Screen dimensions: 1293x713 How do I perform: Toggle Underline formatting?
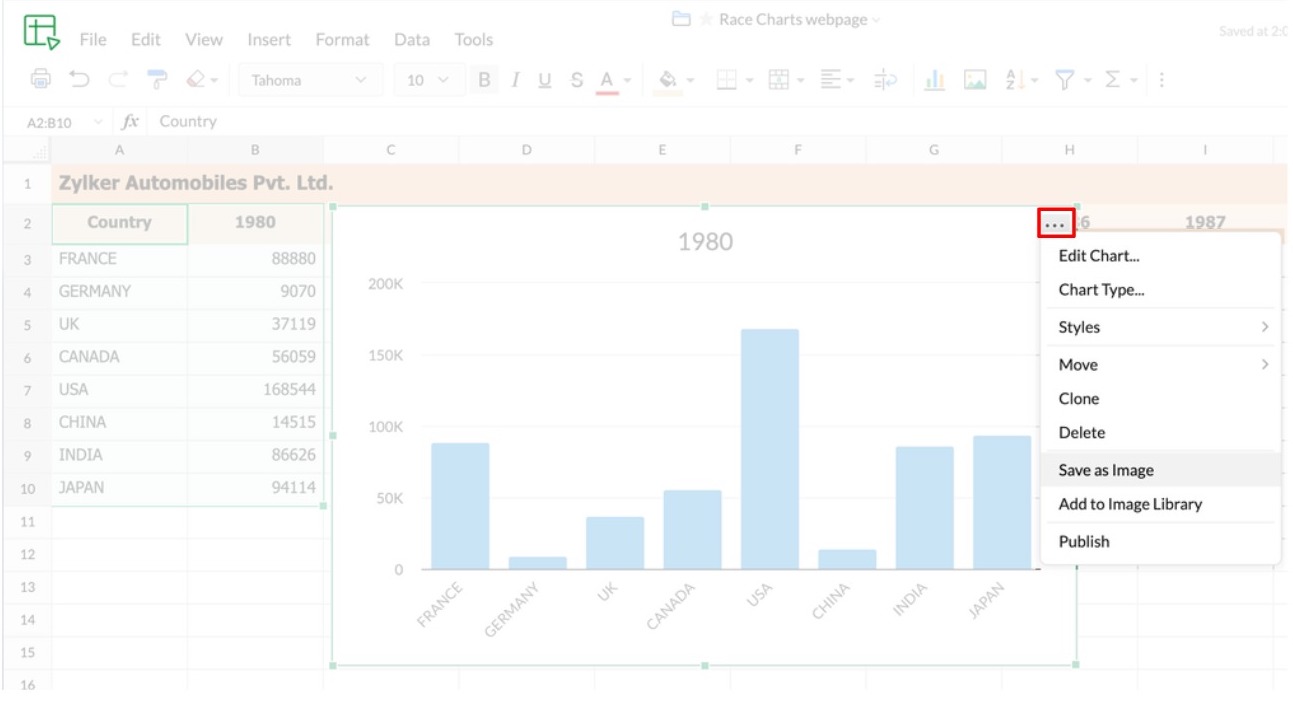[x=544, y=80]
